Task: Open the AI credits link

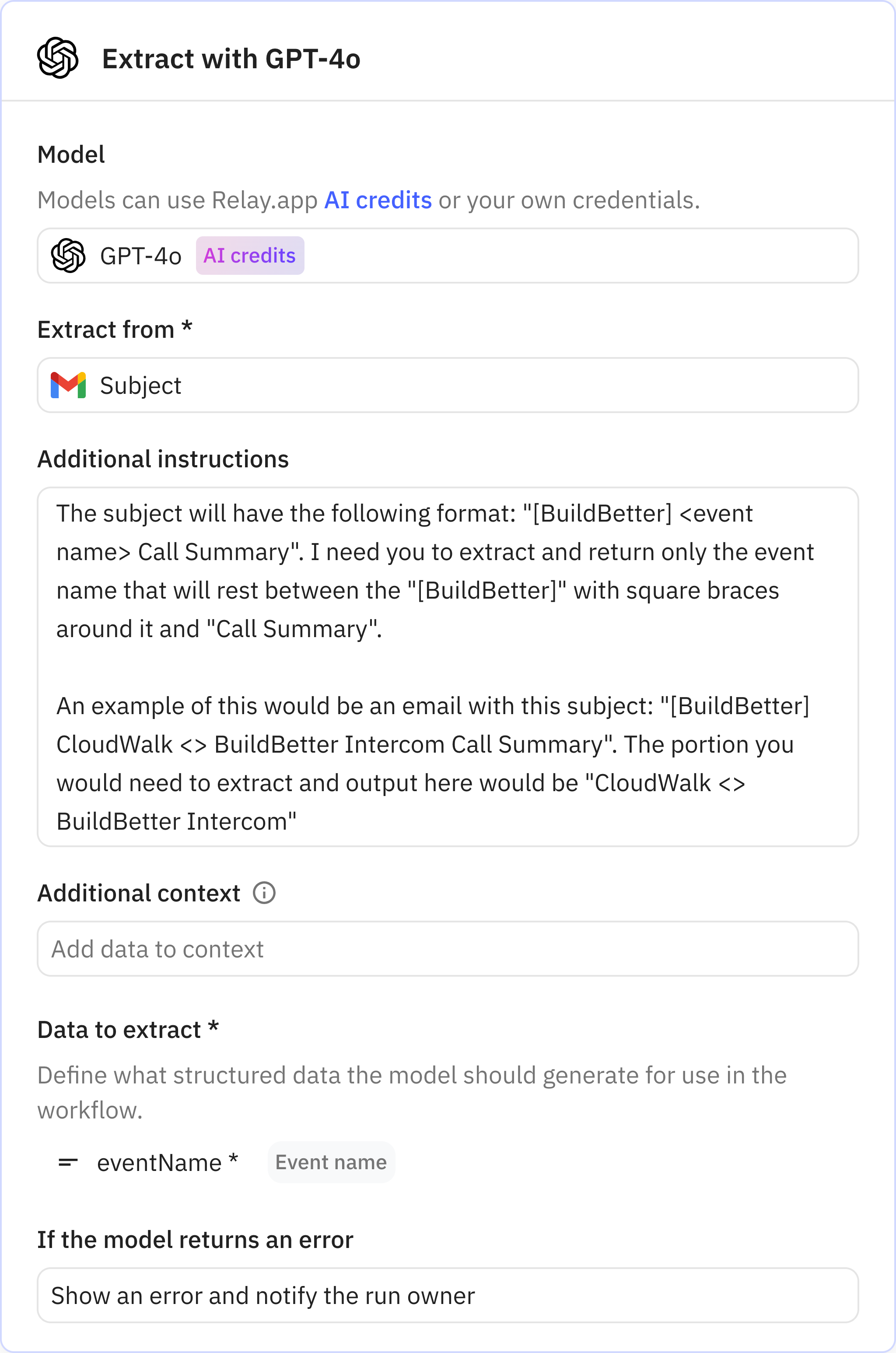Action: [x=378, y=200]
